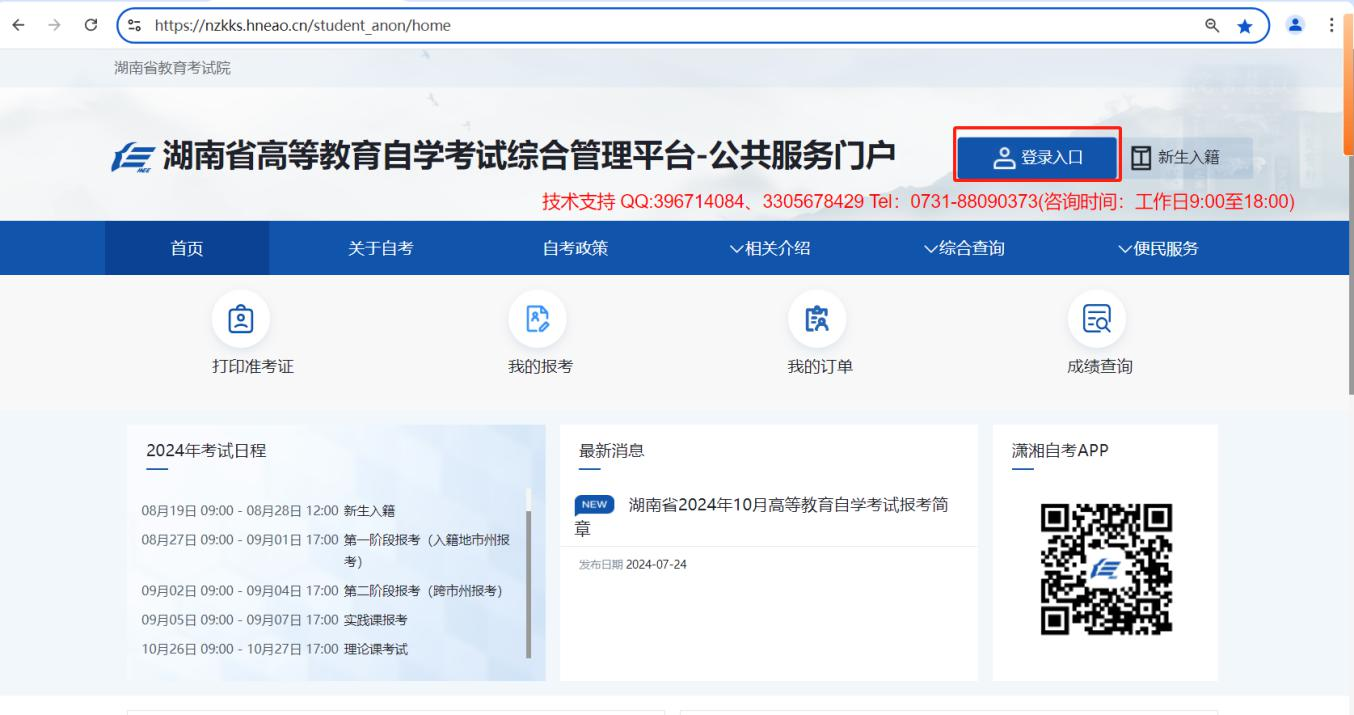Screen dimensions: 1354x715
Task: Click the browser reload icon
Action: 91,25
